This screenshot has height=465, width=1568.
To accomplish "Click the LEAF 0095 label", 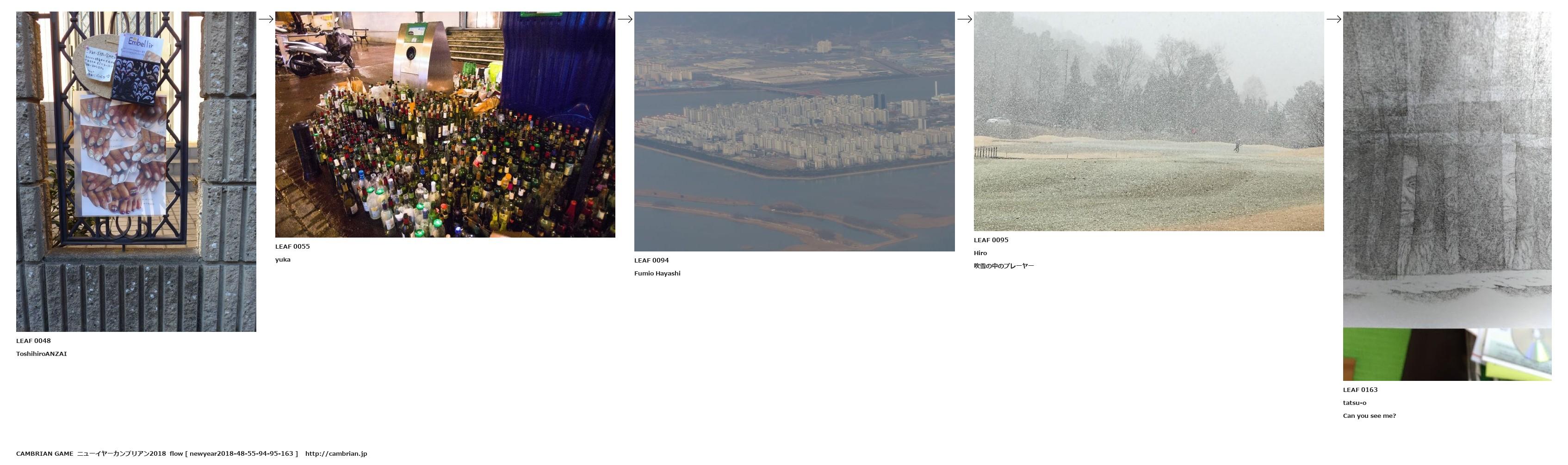I will coord(991,240).
